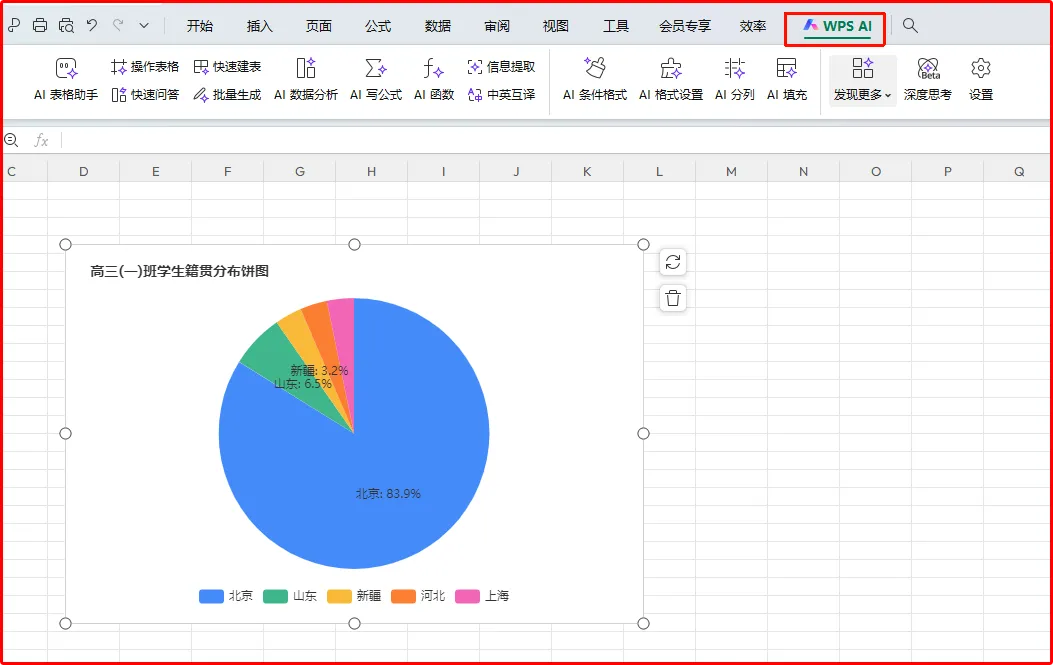The width and height of the screenshot is (1053, 665).
Task: Switch to the 数据 tab
Action: [x=437, y=26]
